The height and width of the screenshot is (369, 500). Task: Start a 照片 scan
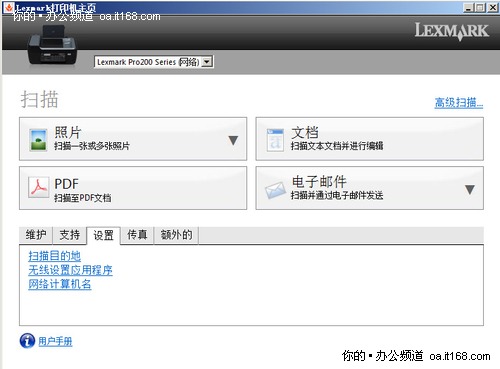(133, 139)
